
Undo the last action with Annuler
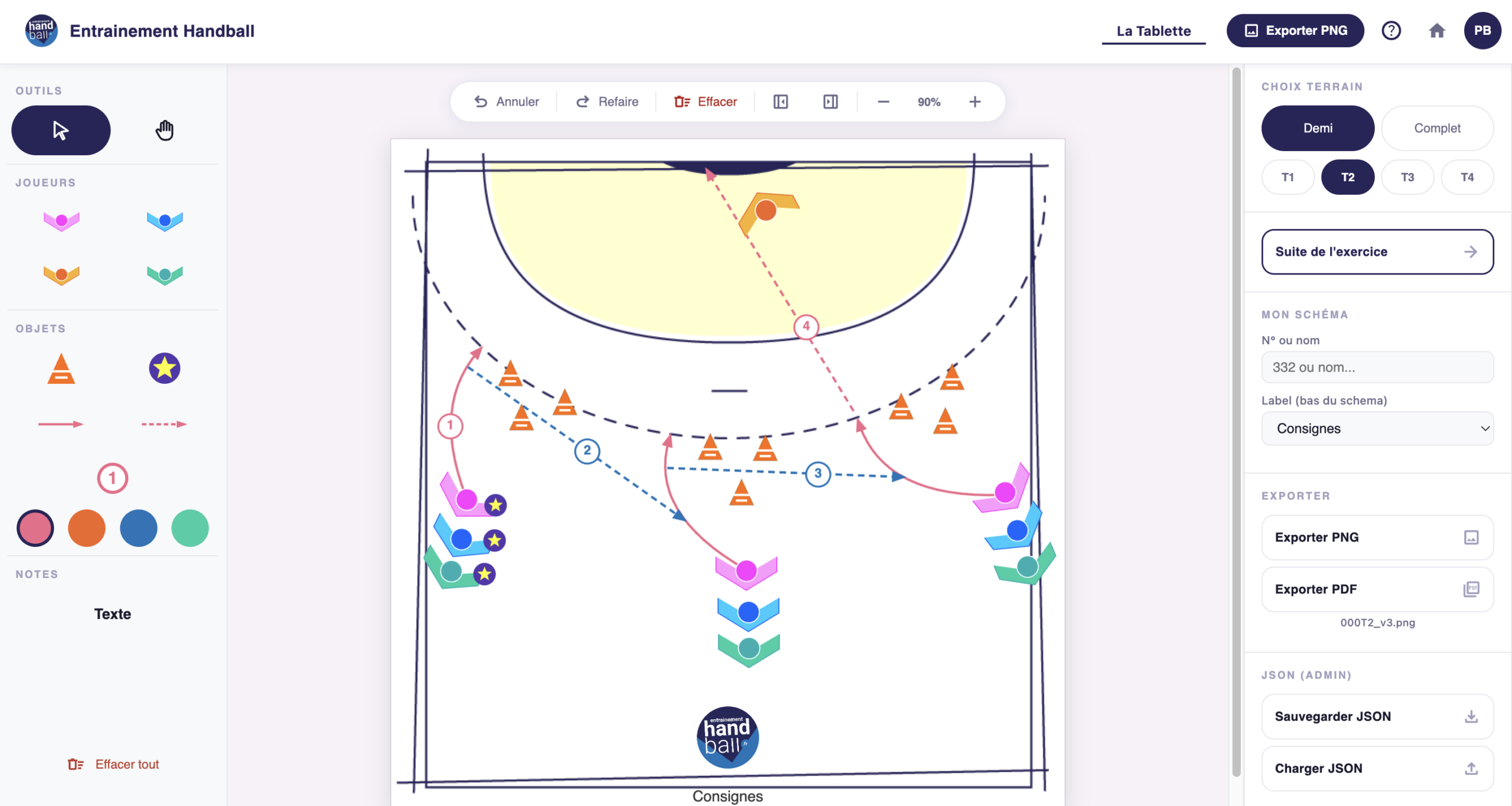pos(507,102)
